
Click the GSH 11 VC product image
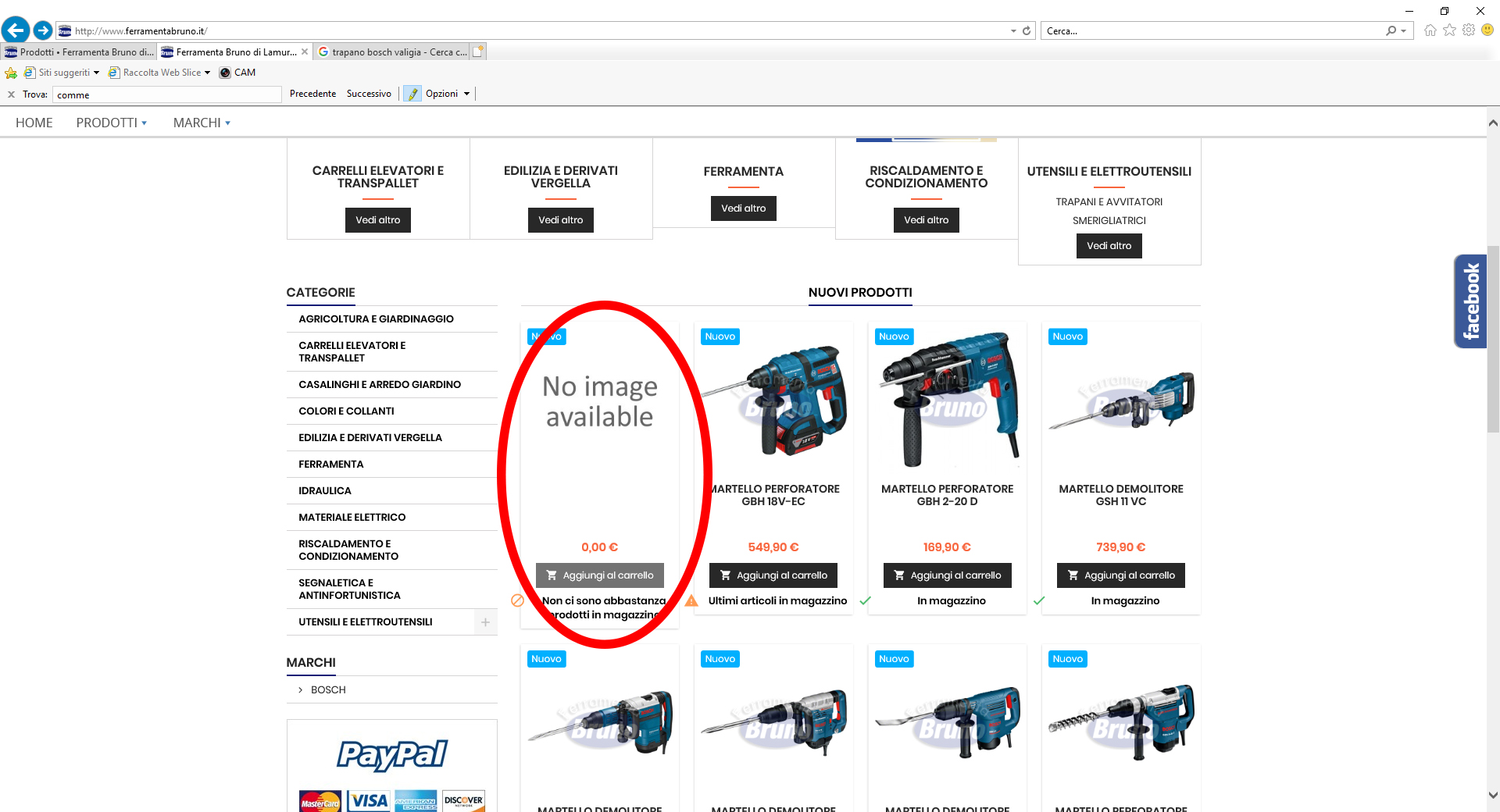click(1121, 400)
